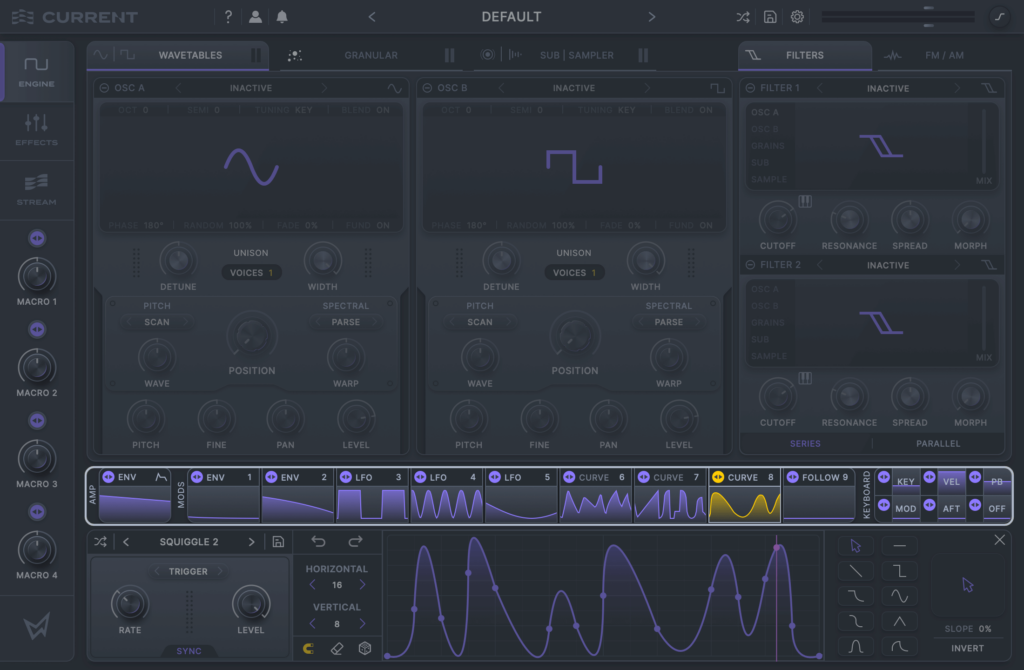This screenshot has width=1024, height=670.
Task: Click the eraser tool in curve editor
Action: 337,648
